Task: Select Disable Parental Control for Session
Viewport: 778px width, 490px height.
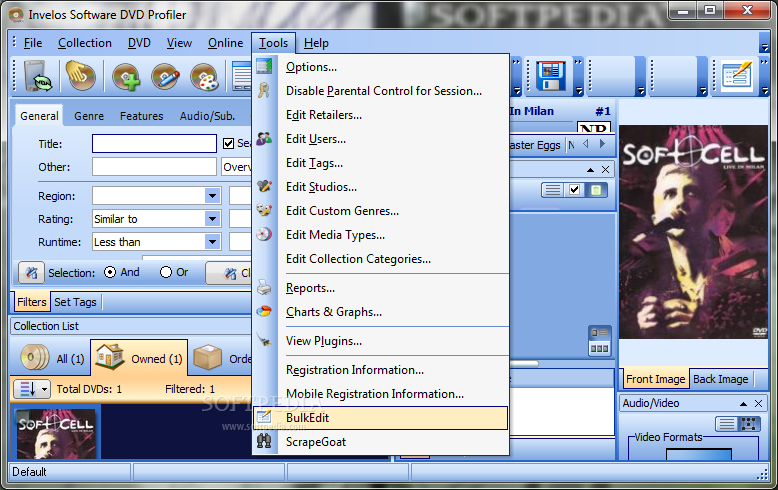Action: (380, 91)
